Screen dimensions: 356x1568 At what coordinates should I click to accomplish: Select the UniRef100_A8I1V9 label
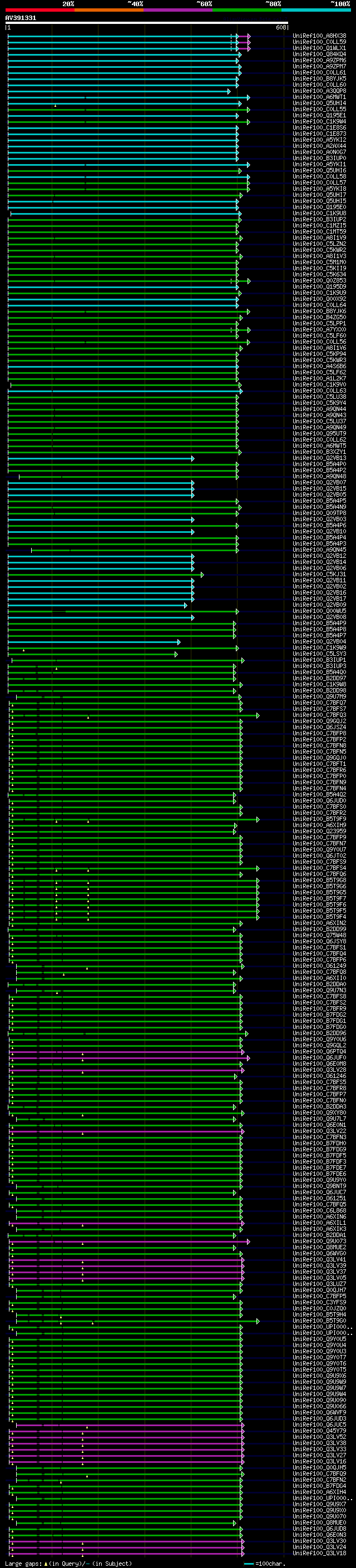(x=319, y=238)
